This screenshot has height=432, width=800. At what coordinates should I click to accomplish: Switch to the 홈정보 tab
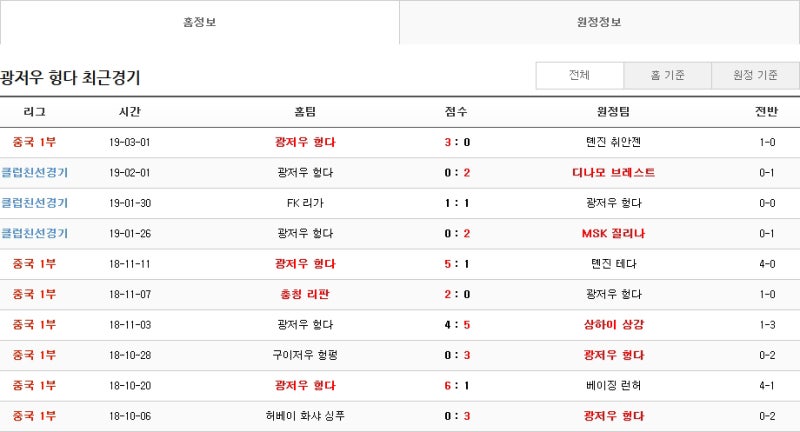pos(199,22)
